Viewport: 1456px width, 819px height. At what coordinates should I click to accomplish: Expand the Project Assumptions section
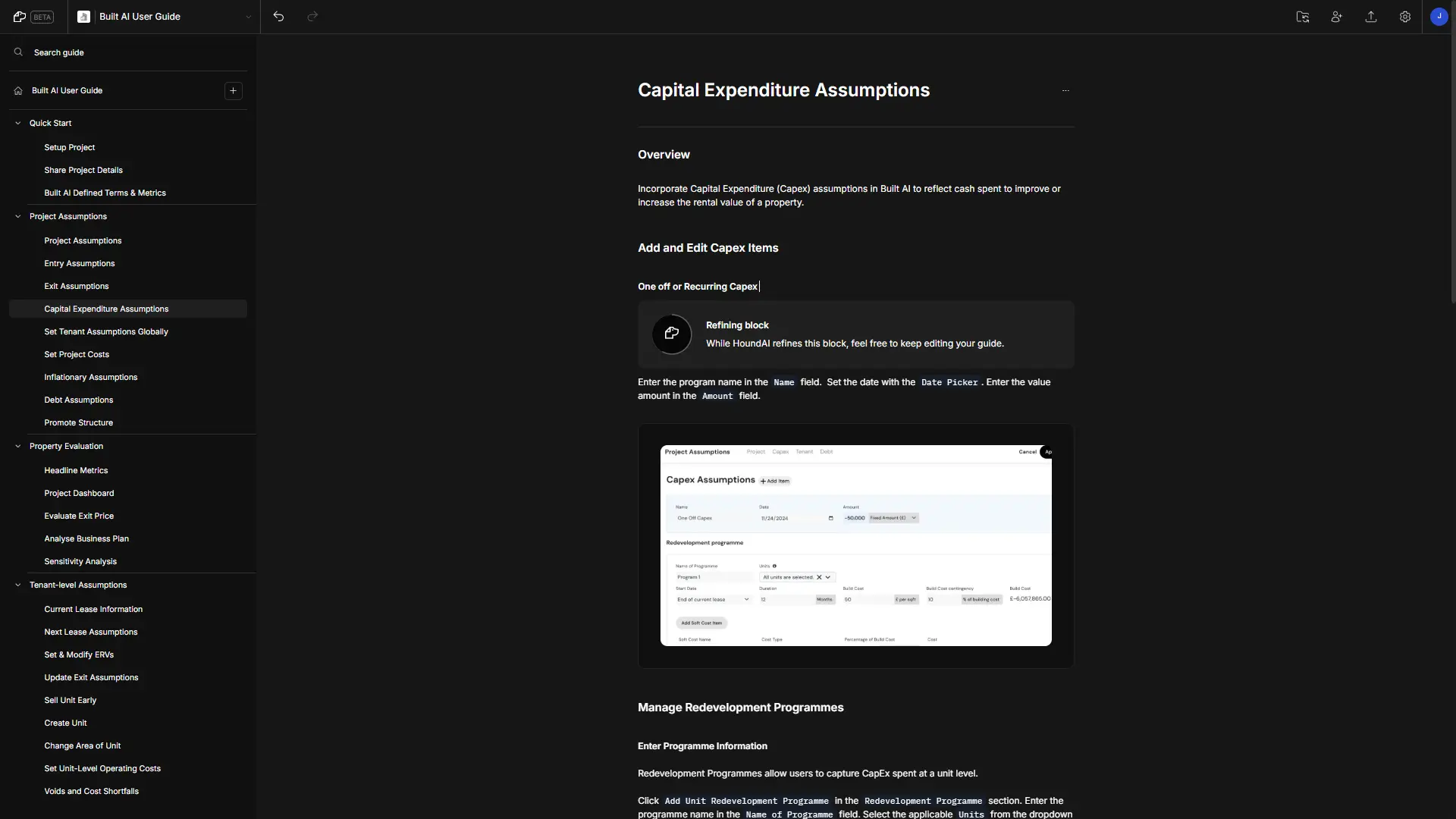pos(17,216)
